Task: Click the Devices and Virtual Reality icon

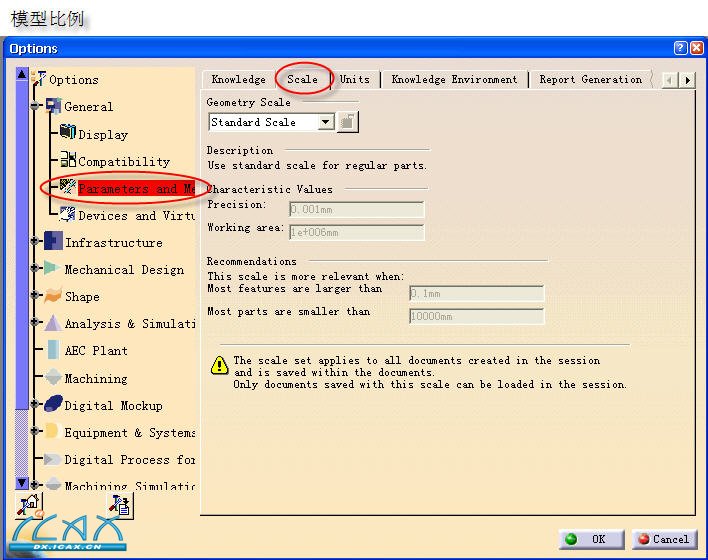Action: (68, 214)
